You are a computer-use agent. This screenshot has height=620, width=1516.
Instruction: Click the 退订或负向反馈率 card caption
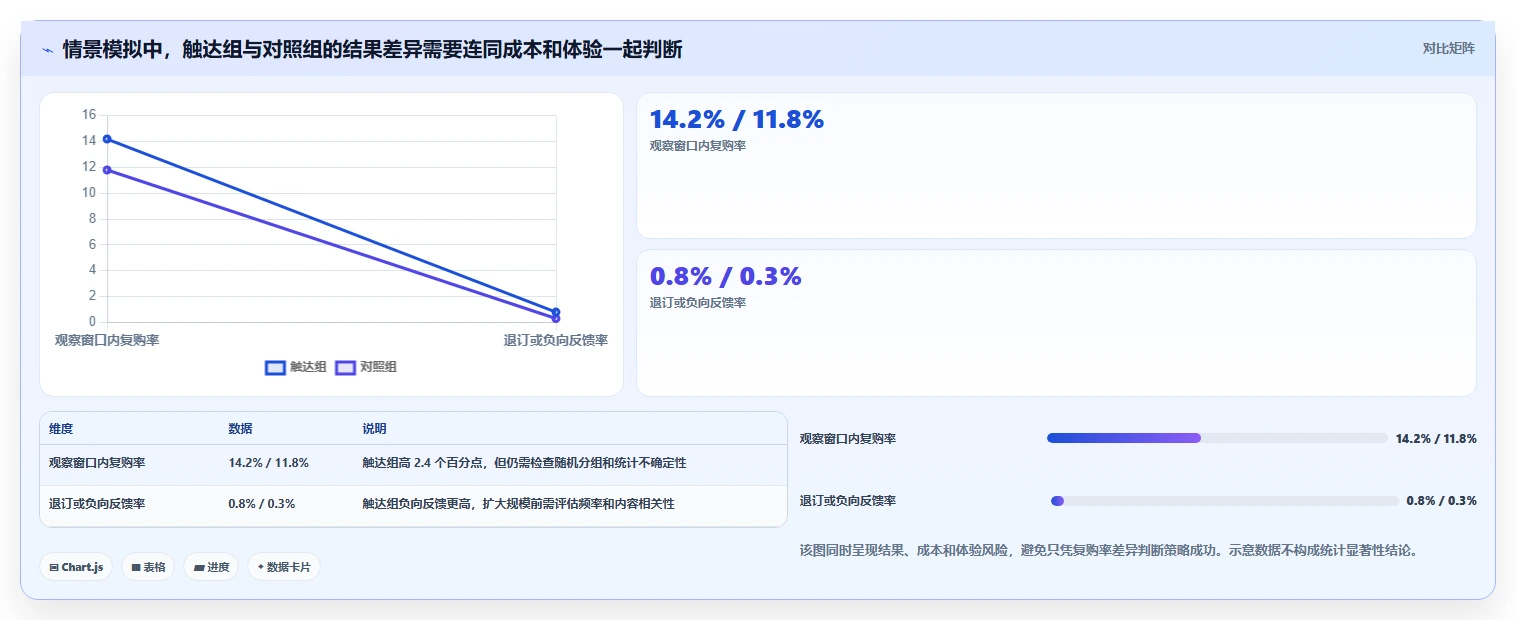[698, 303]
